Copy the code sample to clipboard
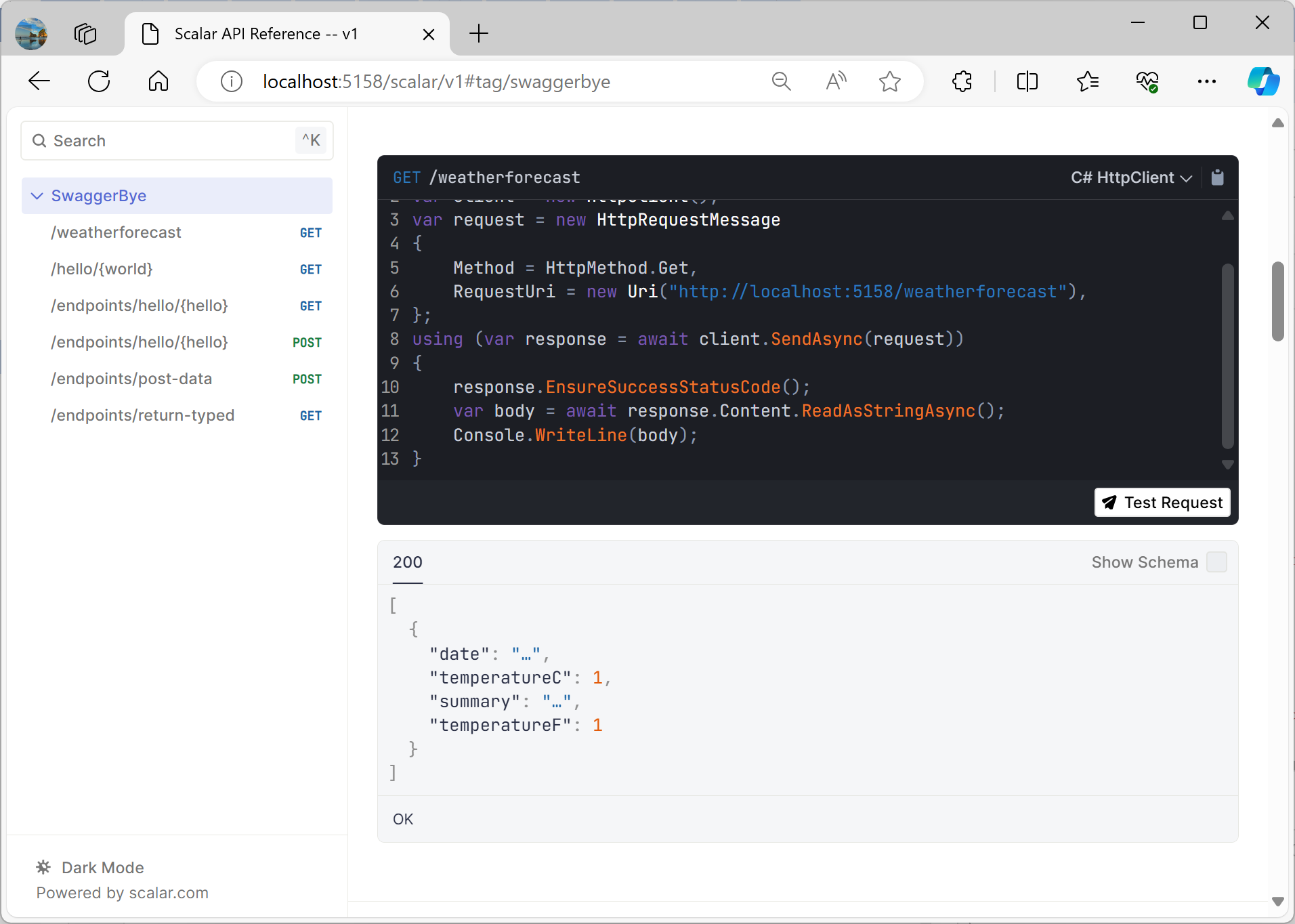The image size is (1295, 924). pyautogui.click(x=1217, y=177)
